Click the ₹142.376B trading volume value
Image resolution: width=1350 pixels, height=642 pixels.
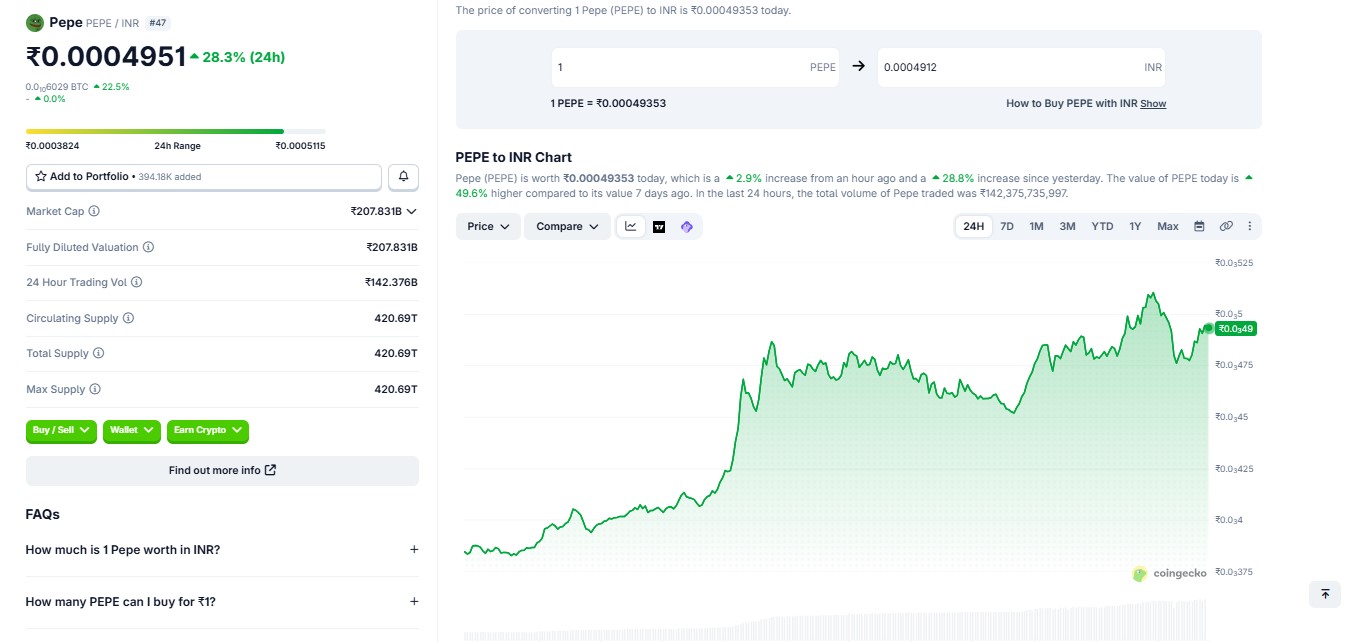click(391, 282)
